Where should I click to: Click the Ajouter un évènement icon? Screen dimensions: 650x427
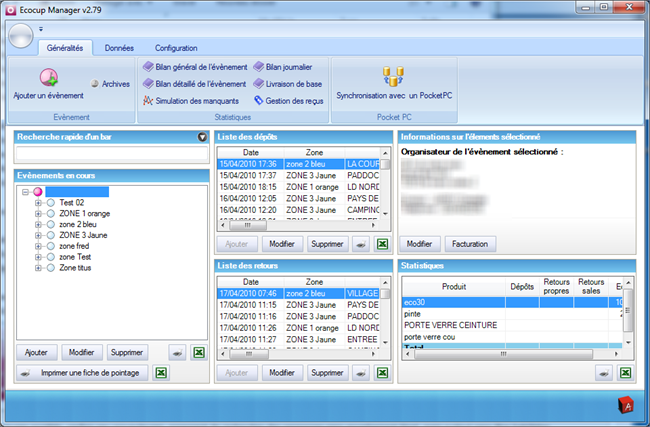pos(48,77)
